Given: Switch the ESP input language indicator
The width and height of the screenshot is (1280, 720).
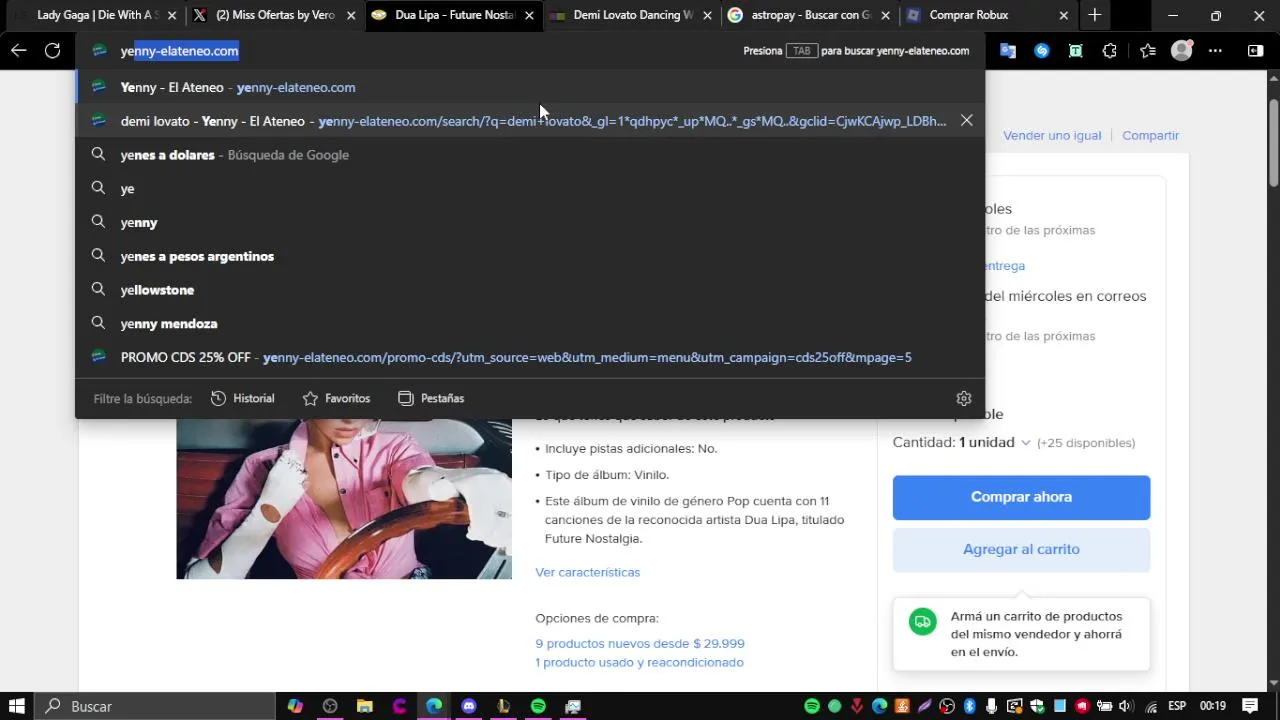Looking at the screenshot, I should pos(1178,706).
